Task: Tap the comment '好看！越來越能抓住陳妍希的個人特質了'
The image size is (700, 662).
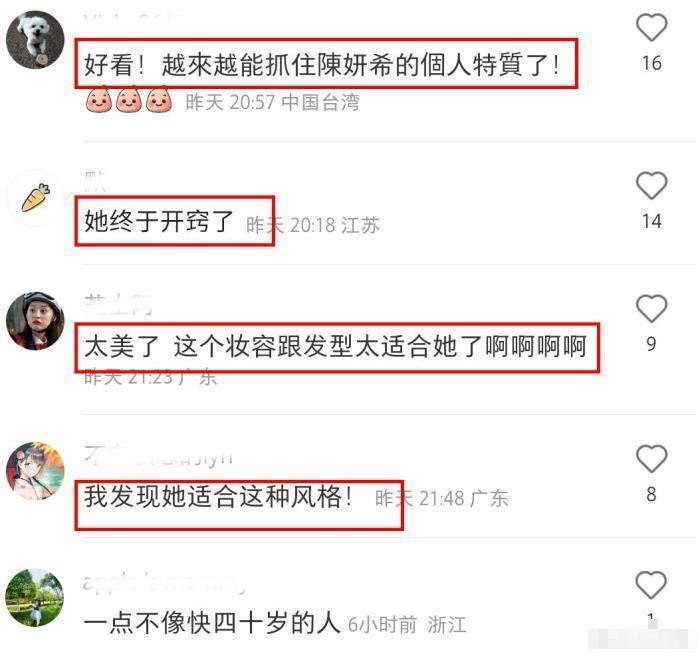Action: tap(321, 65)
